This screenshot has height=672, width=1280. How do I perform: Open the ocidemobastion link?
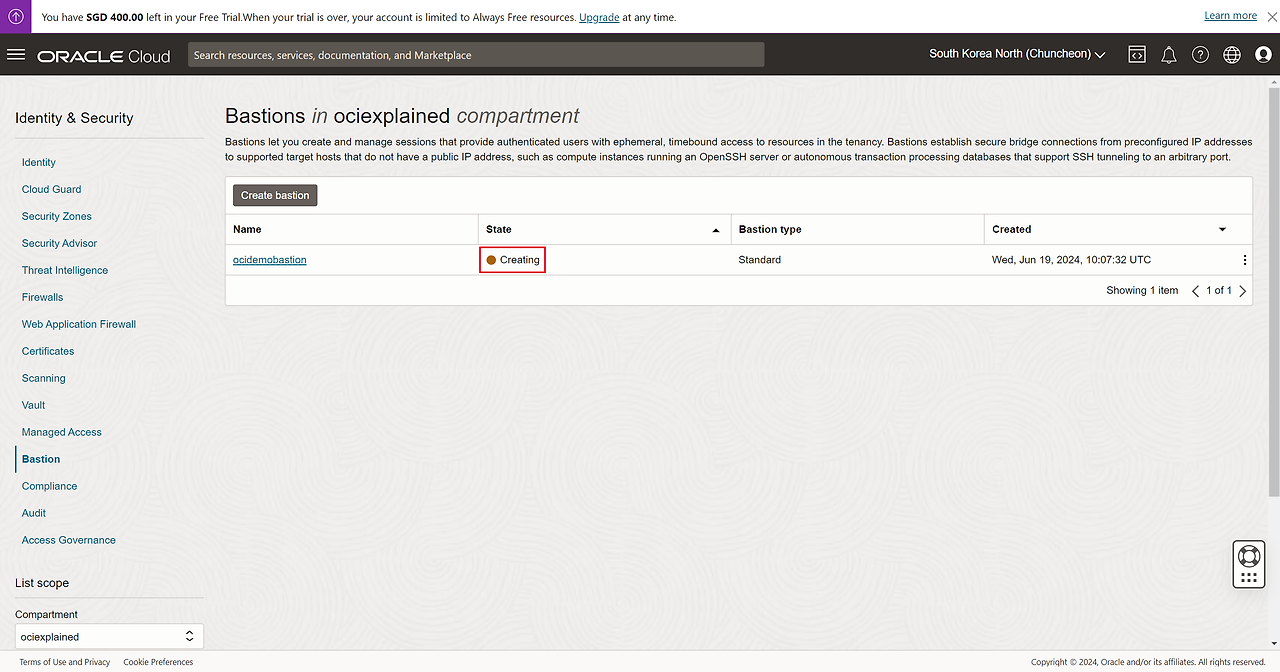coord(270,260)
